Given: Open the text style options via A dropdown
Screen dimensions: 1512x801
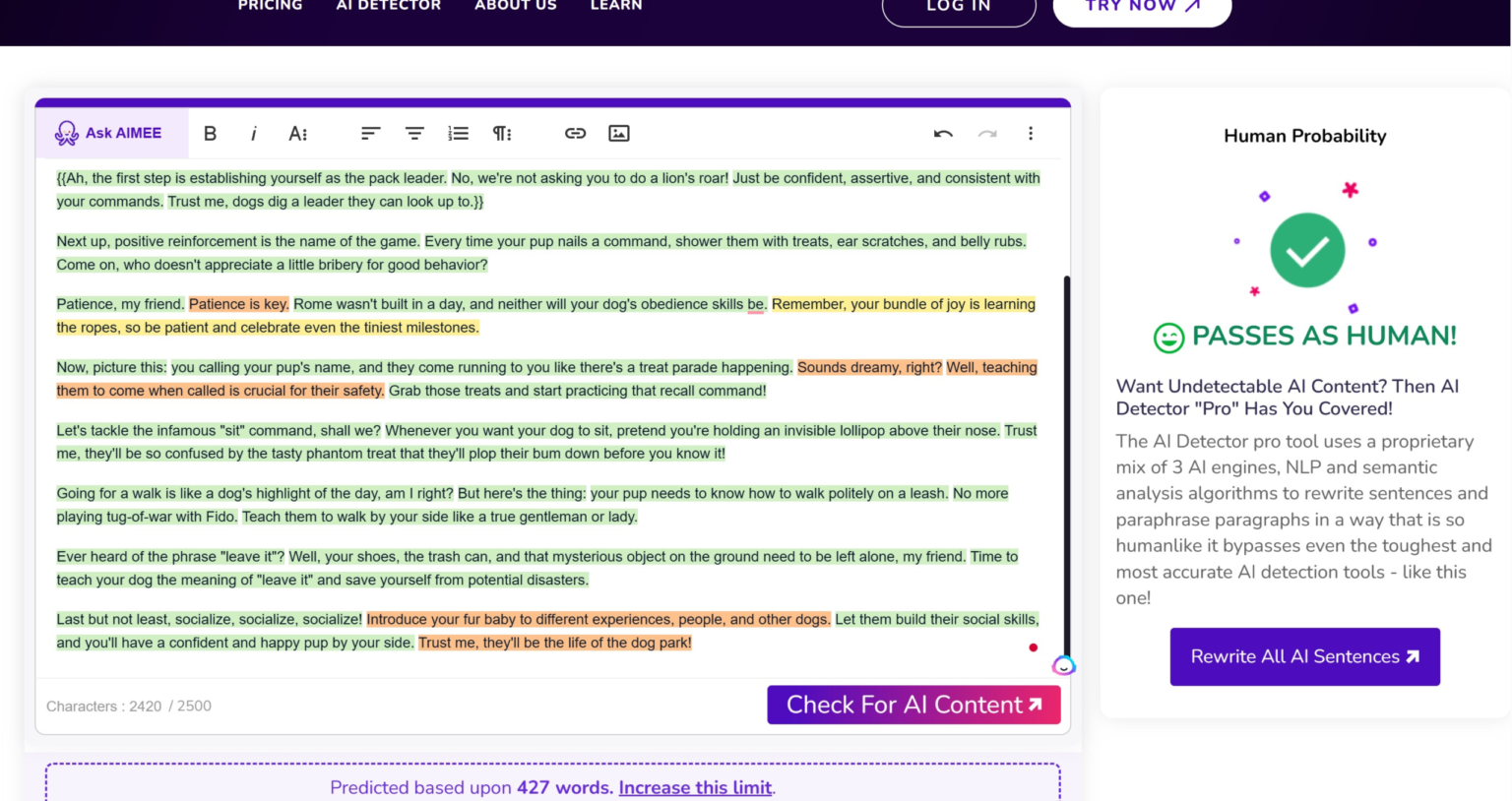Looking at the screenshot, I should pos(297,133).
